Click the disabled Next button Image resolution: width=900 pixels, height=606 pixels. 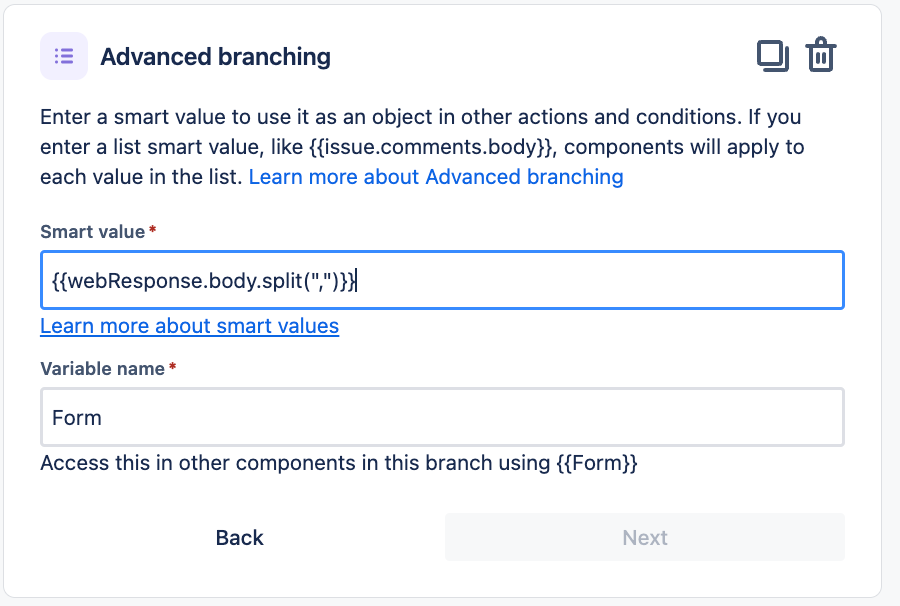pyautogui.click(x=645, y=537)
